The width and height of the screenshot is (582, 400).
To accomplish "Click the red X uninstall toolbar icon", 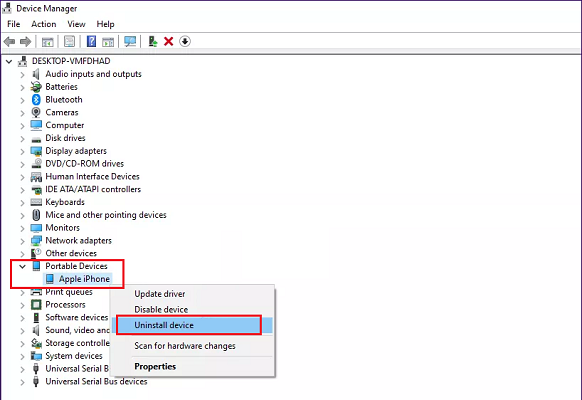I will pyautogui.click(x=169, y=41).
